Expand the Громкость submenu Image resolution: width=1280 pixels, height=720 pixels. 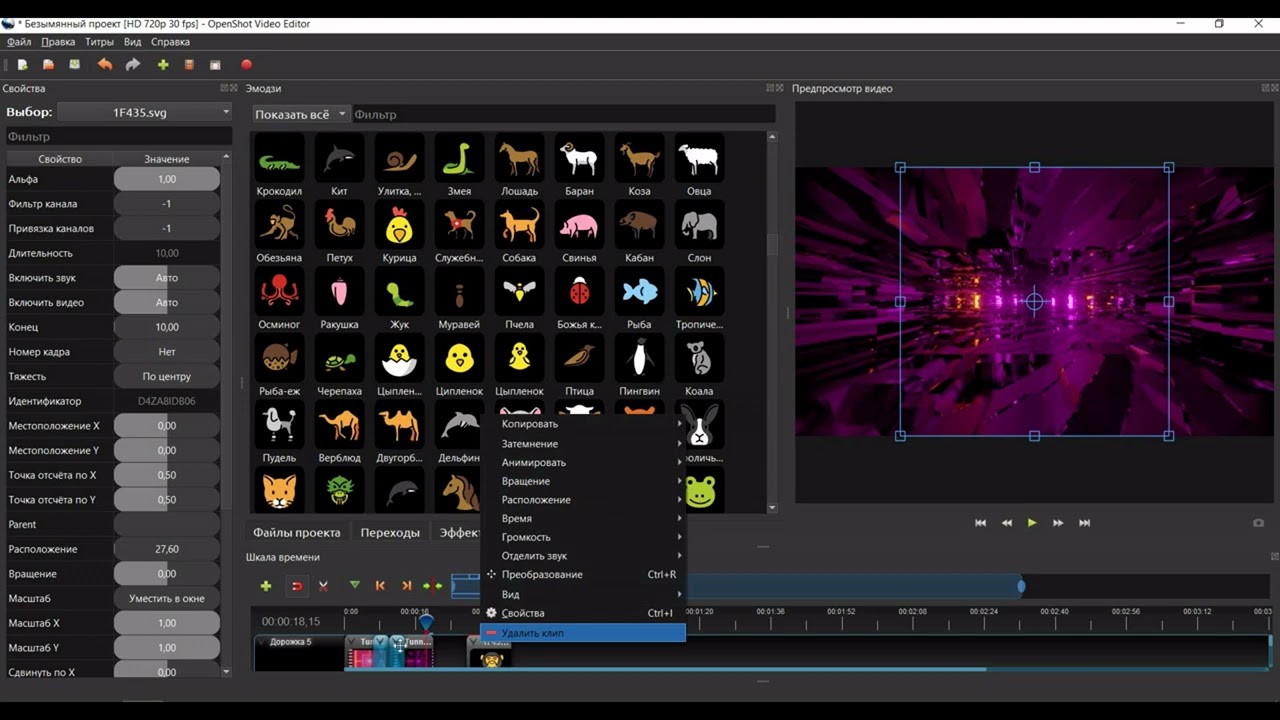click(x=583, y=537)
